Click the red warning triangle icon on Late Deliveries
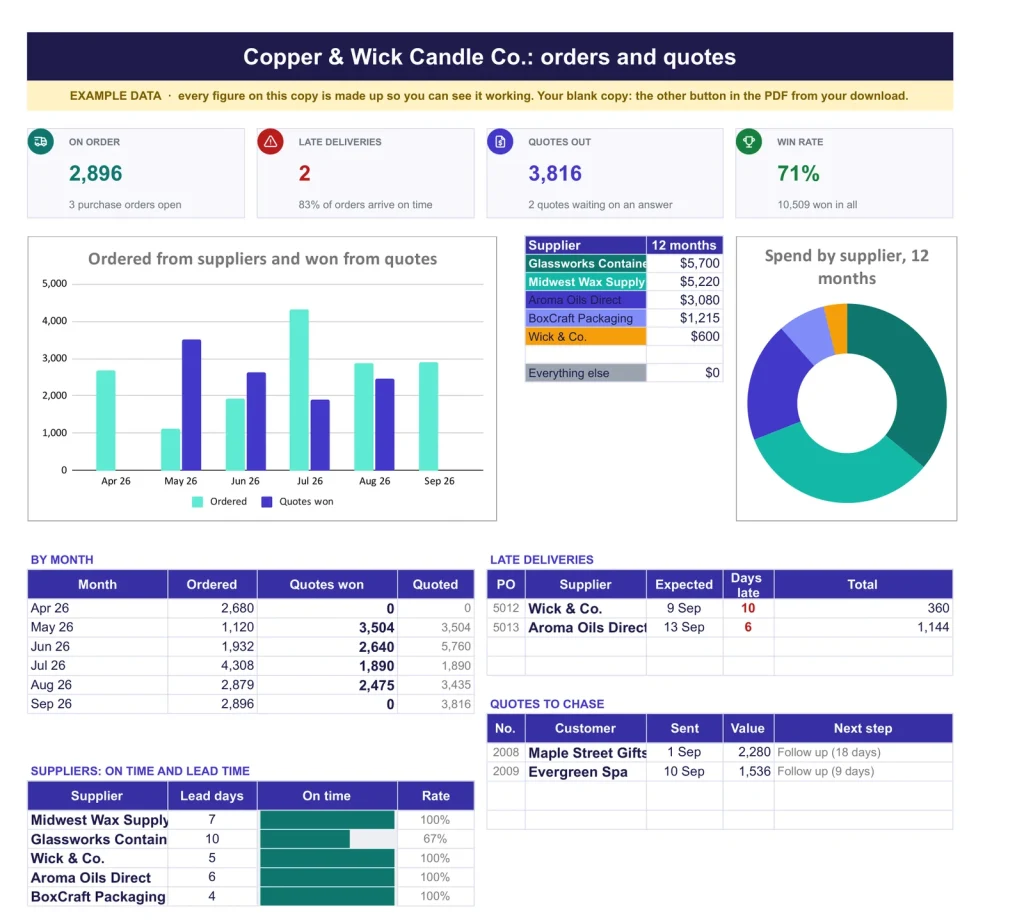 270,142
